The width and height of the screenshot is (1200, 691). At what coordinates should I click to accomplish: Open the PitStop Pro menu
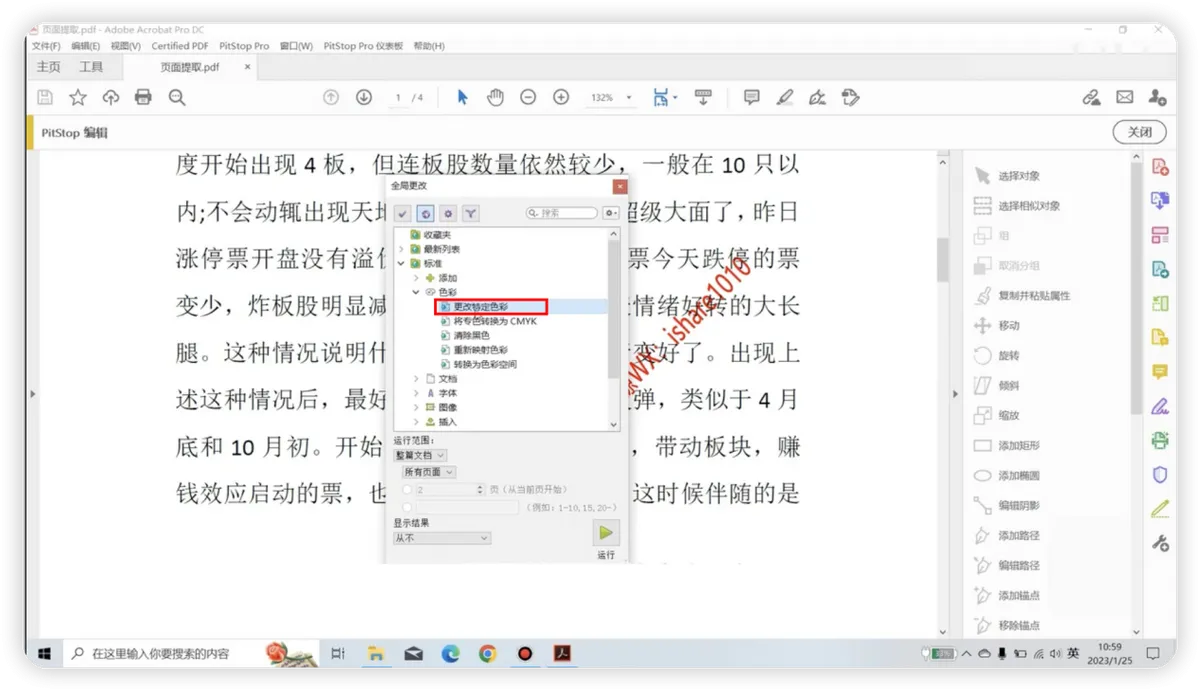pyautogui.click(x=244, y=46)
